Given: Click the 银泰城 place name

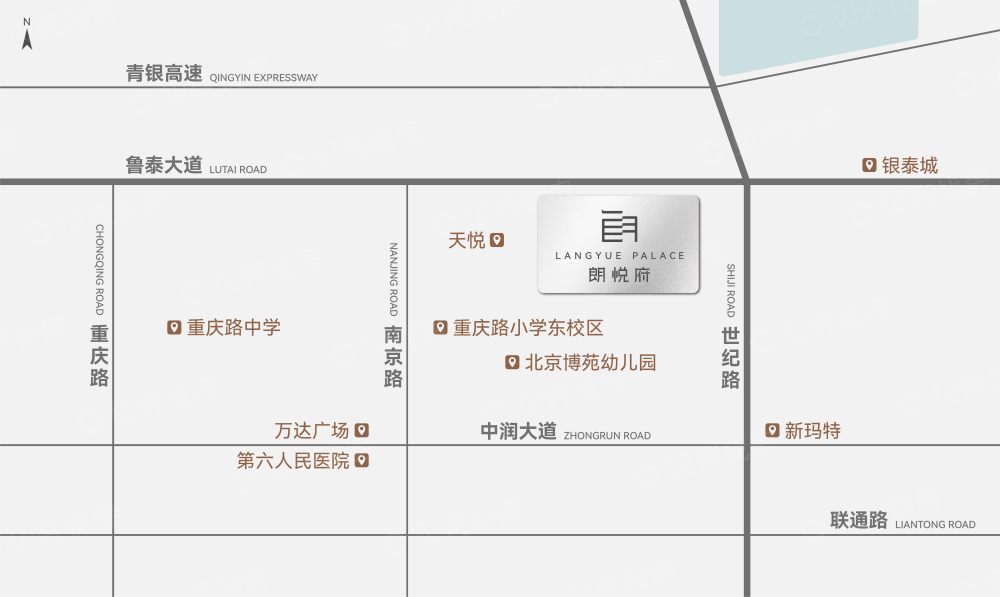Looking at the screenshot, I should coord(910,166).
